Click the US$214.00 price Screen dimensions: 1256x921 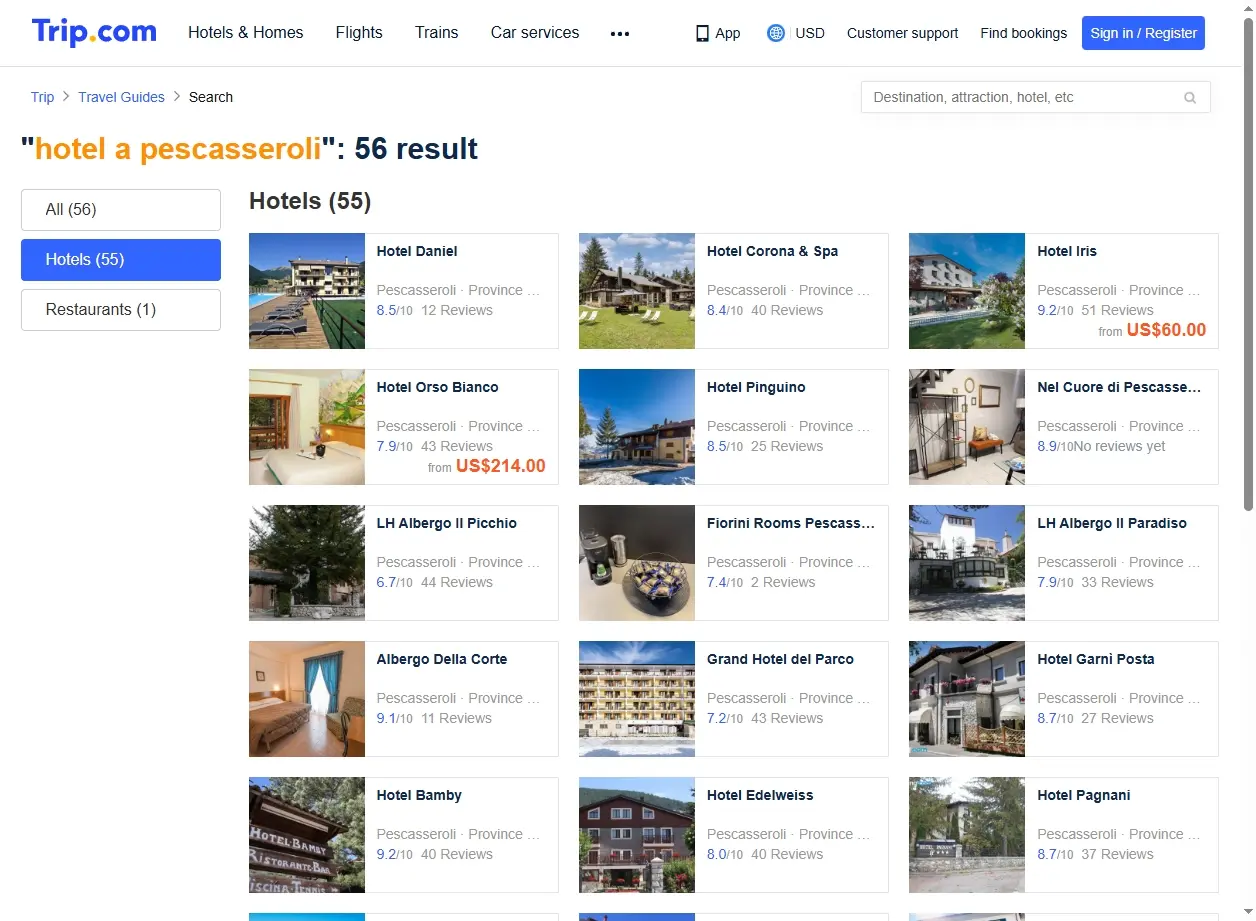pyautogui.click(x=501, y=466)
